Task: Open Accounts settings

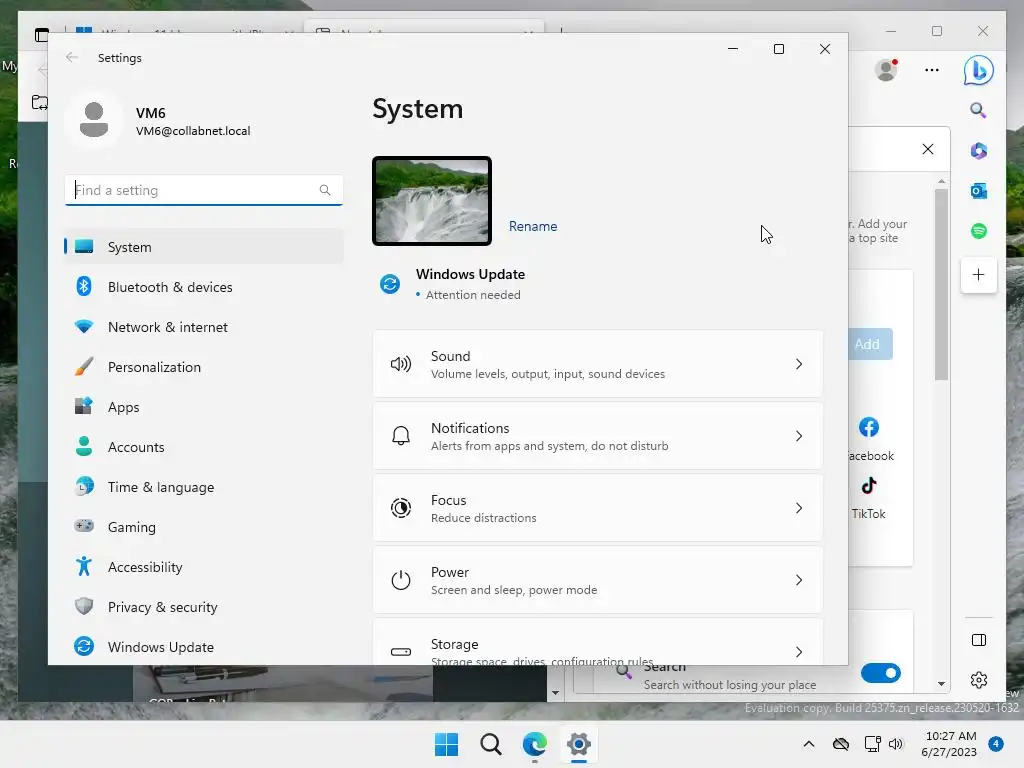Action: [204, 447]
